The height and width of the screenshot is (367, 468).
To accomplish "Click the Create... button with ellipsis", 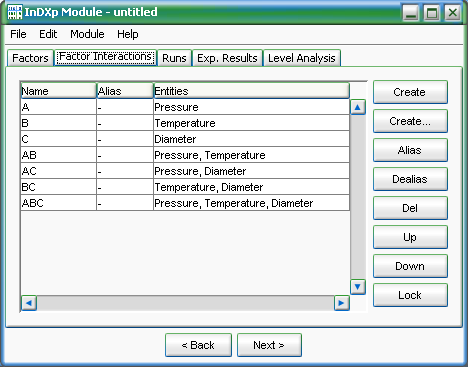I will (x=410, y=121).
